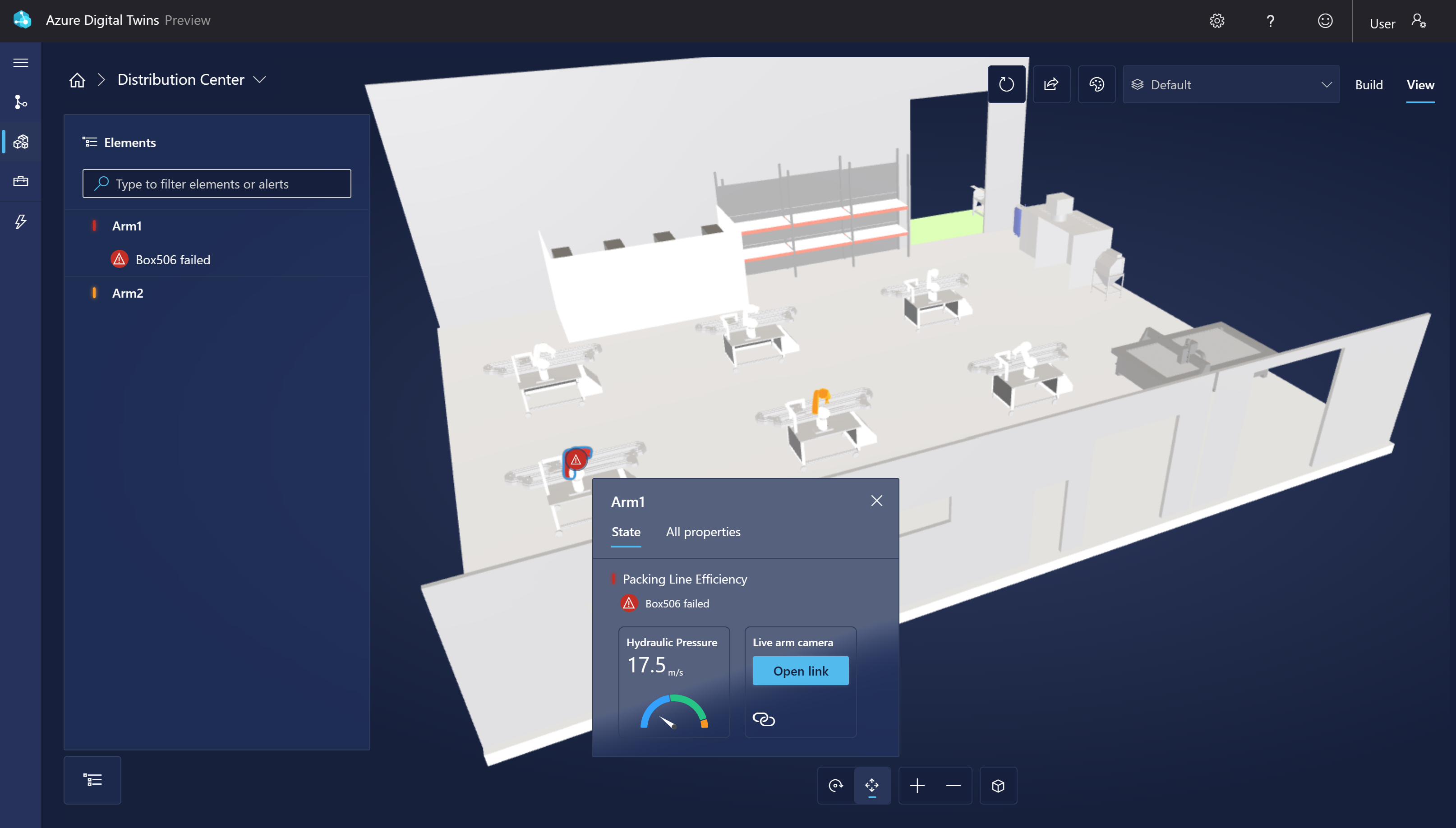Screen dimensions: 1456x828
Task: Expand the Distribution Center breadcrumb dropdown
Action: pos(260,79)
